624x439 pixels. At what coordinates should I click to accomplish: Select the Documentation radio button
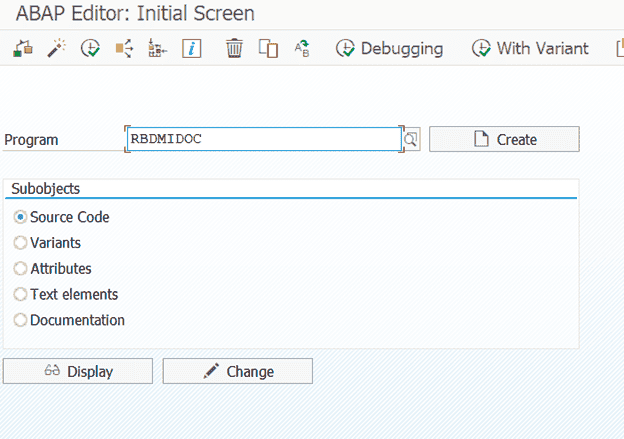tap(21, 321)
